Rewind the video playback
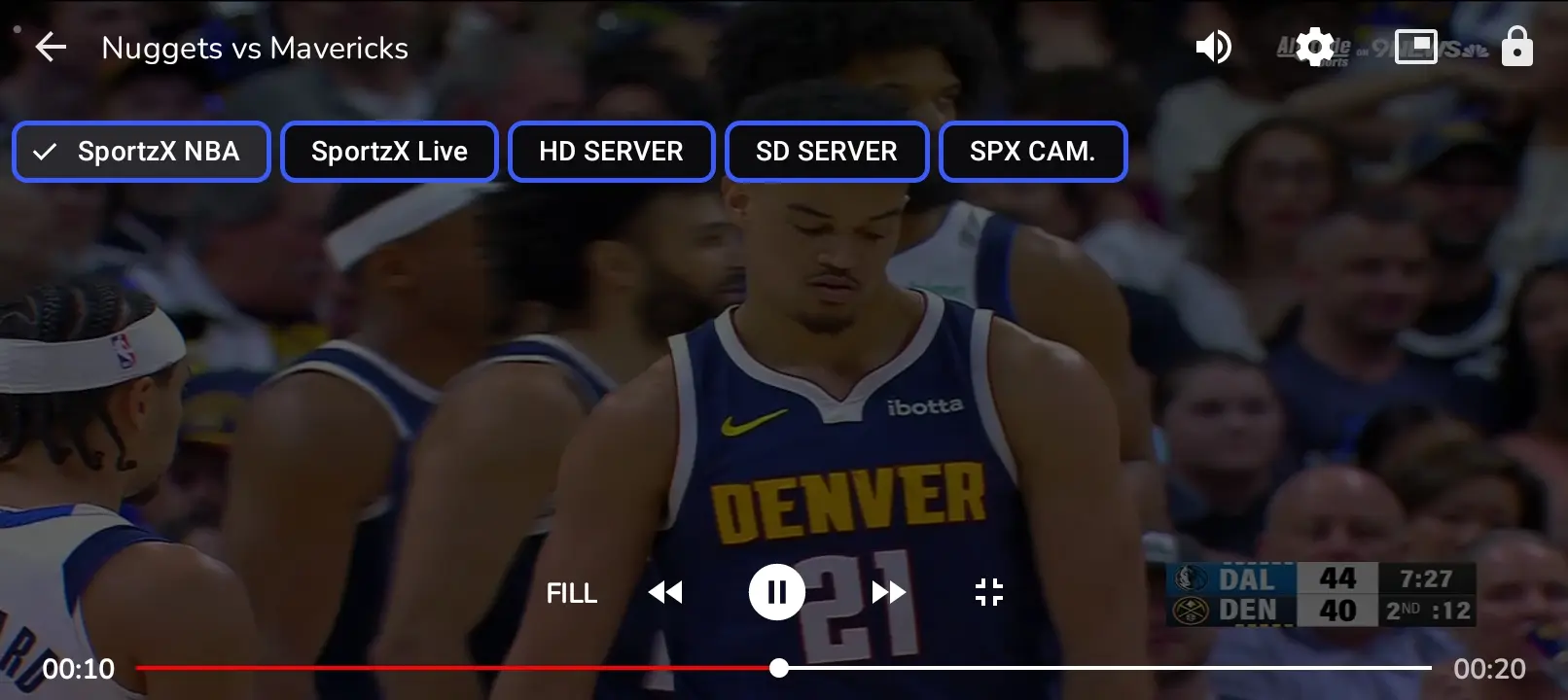 (665, 592)
